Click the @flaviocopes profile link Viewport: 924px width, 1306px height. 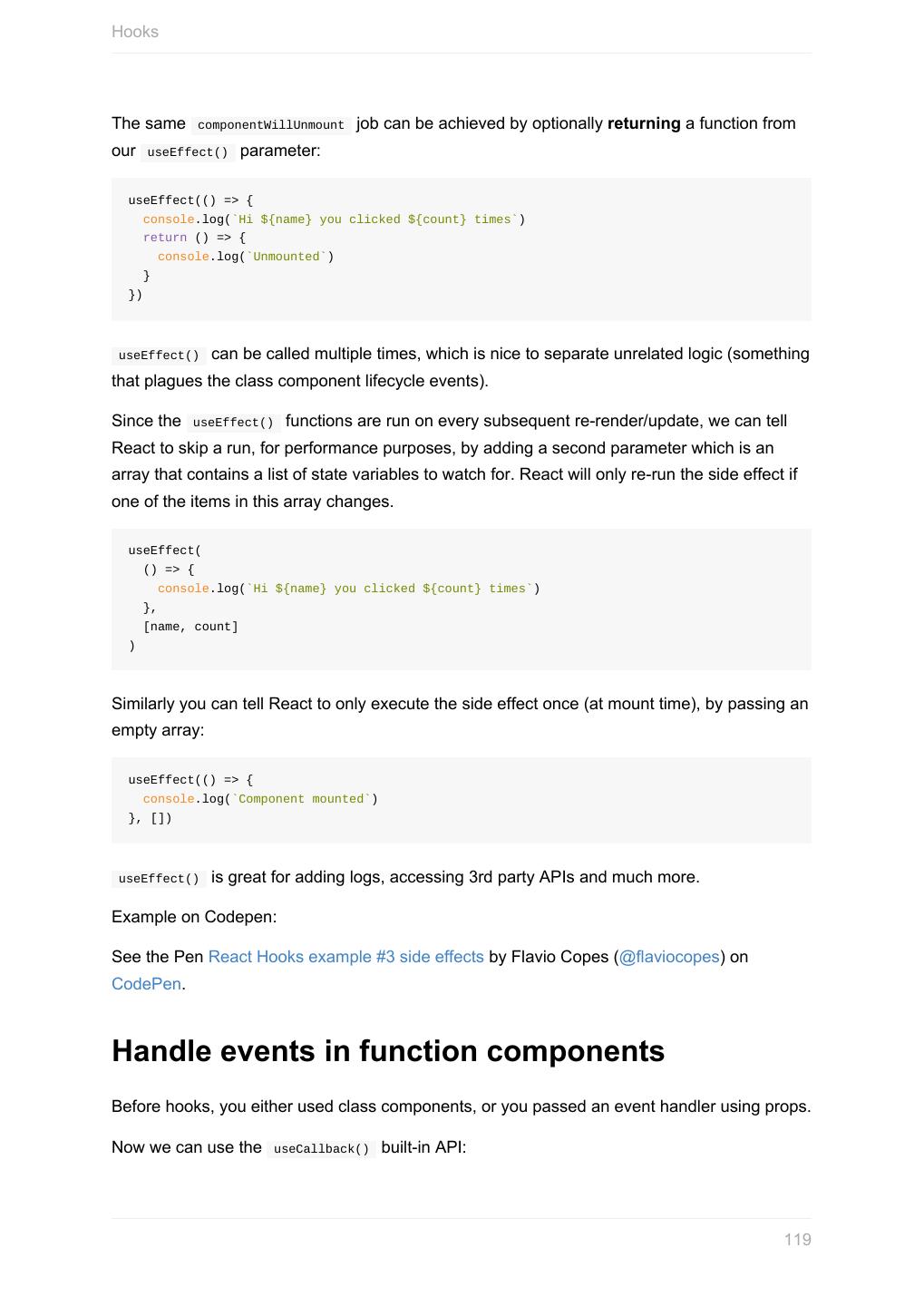[x=669, y=957]
